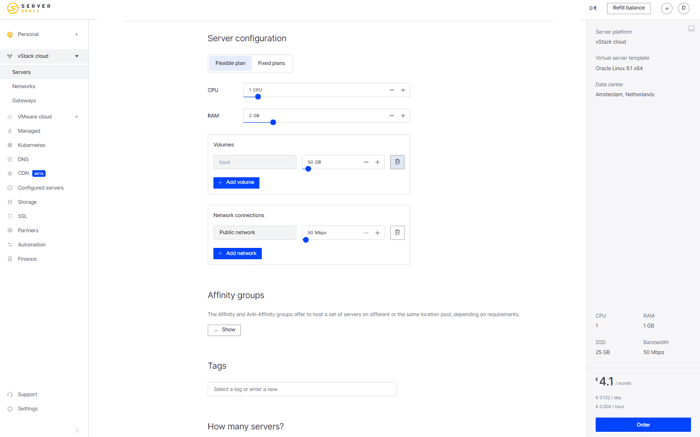
Task: Click the RAM slider handle
Action: pyautogui.click(x=273, y=122)
